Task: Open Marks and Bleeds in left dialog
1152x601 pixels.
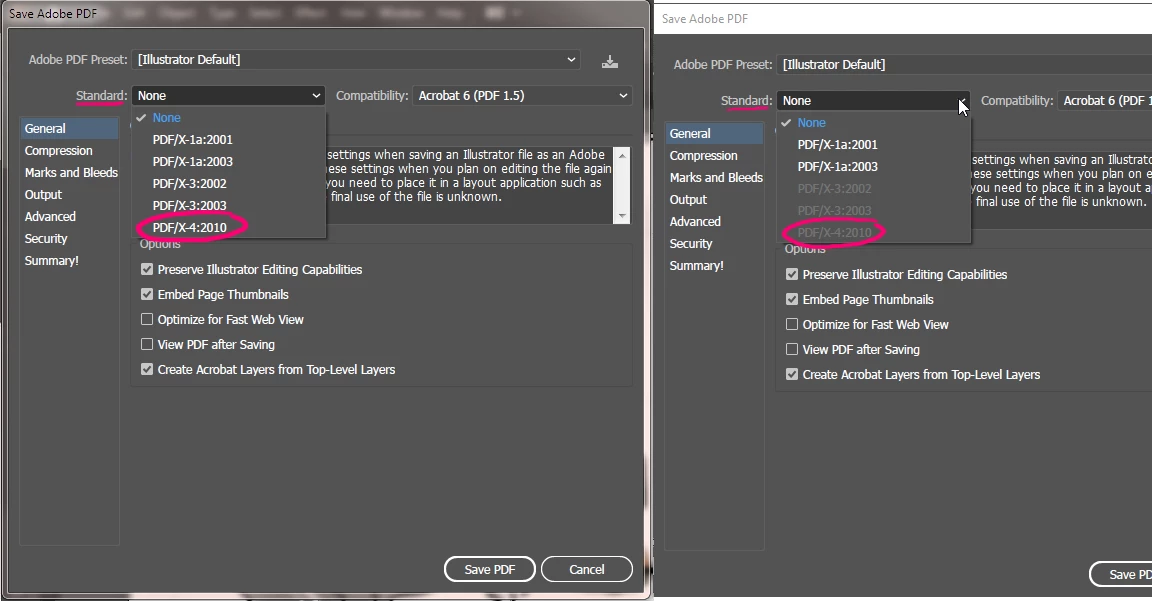Action: point(71,173)
